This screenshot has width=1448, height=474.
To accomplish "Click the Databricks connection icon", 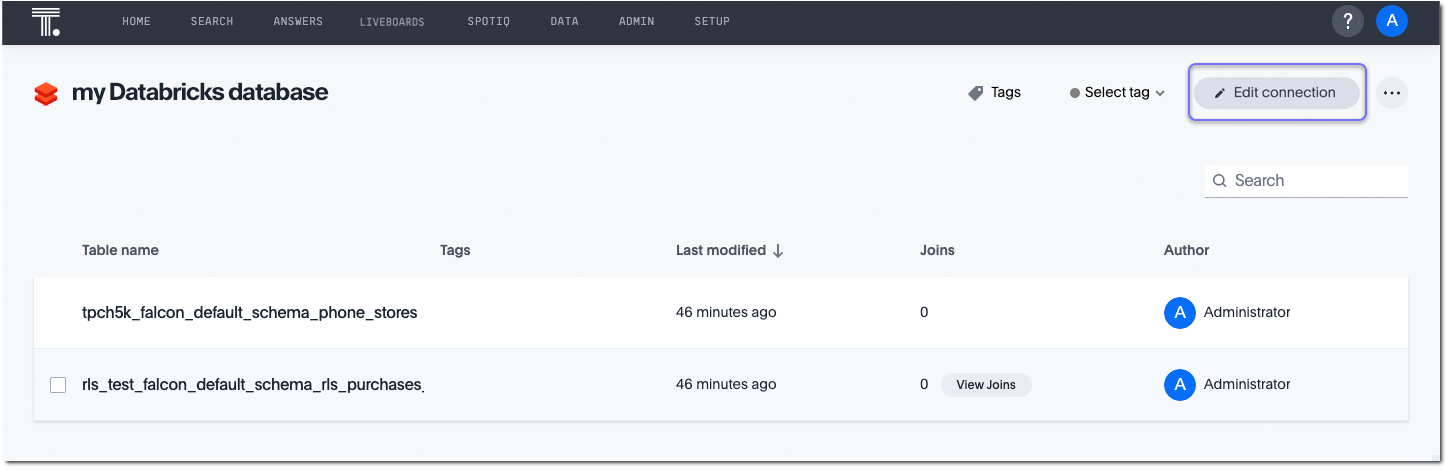I will tap(46, 93).
